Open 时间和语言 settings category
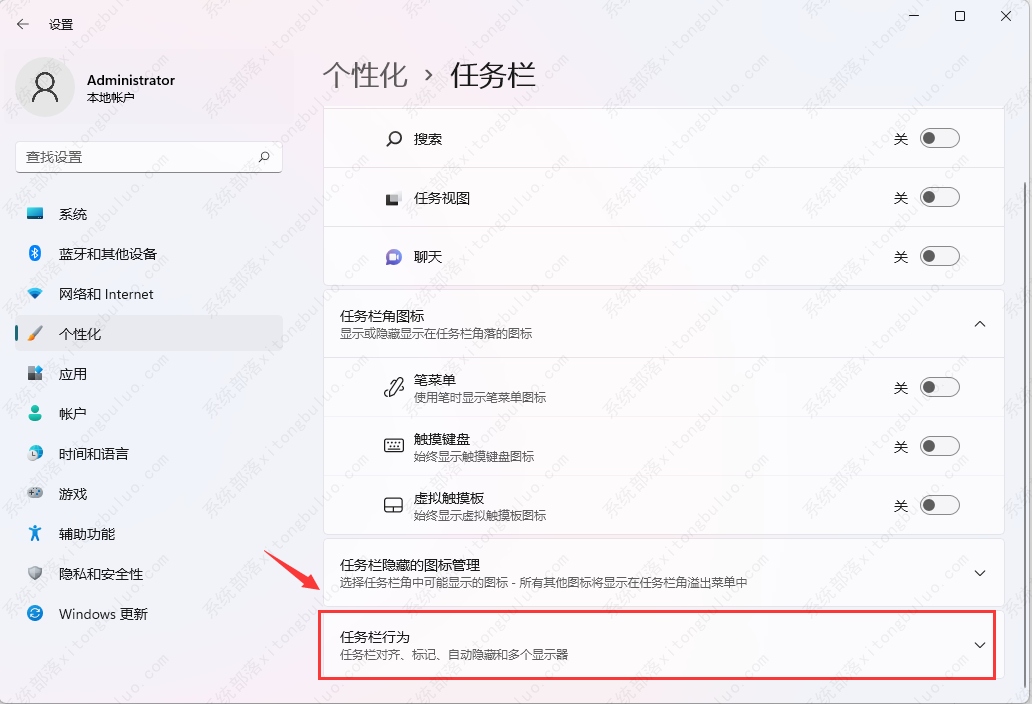Viewport: 1032px width, 704px height. click(x=93, y=454)
